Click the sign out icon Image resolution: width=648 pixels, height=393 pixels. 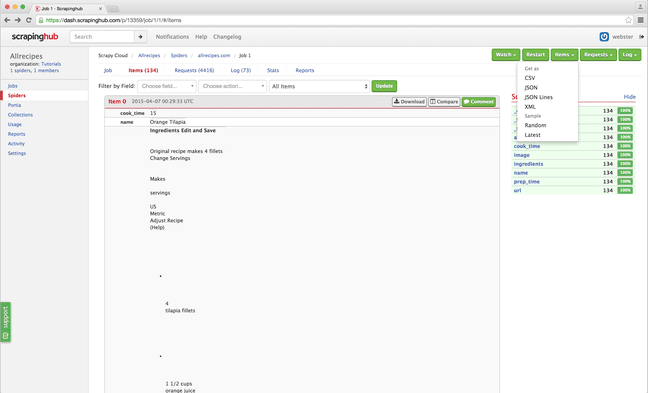pos(641,37)
